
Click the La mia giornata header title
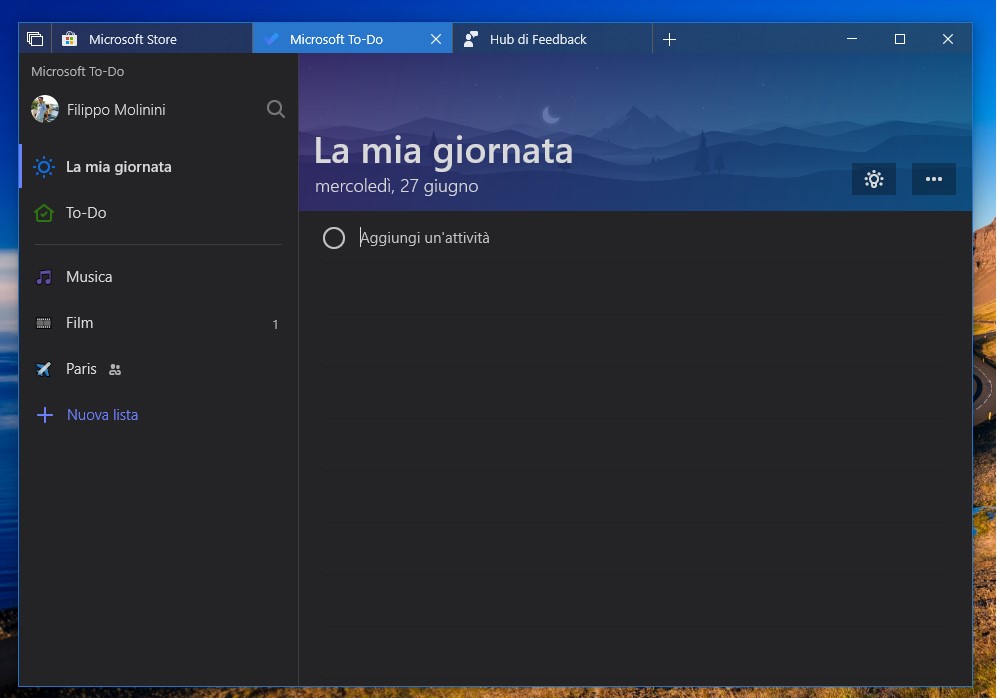[443, 151]
